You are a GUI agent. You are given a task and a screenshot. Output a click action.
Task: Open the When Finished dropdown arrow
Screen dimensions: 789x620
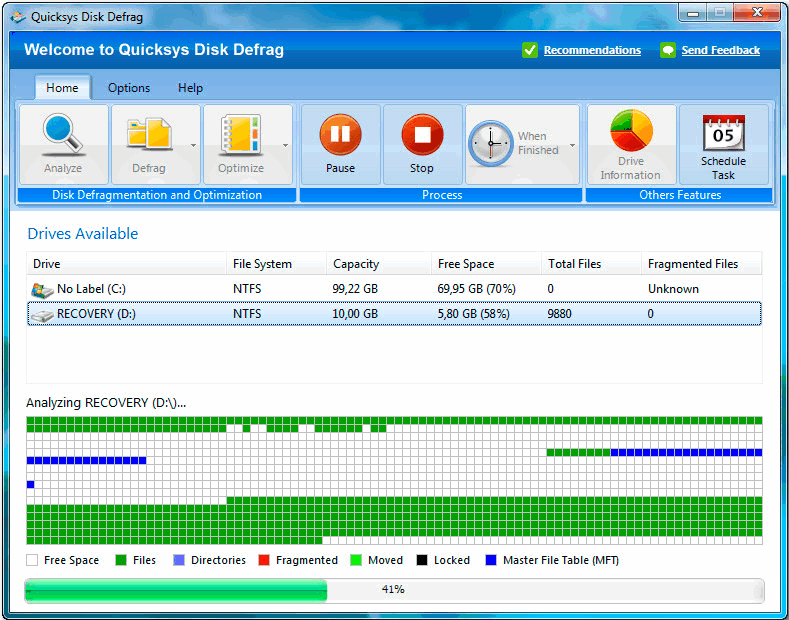coord(572,145)
